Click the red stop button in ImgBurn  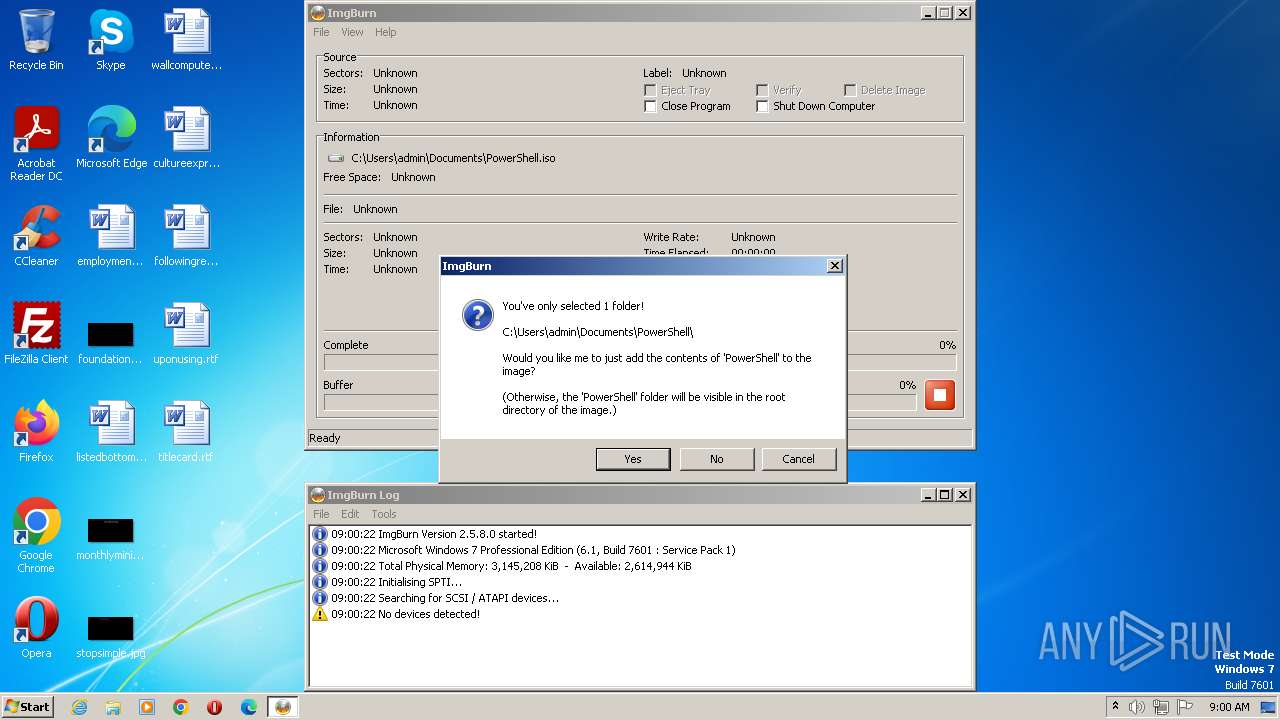click(939, 395)
